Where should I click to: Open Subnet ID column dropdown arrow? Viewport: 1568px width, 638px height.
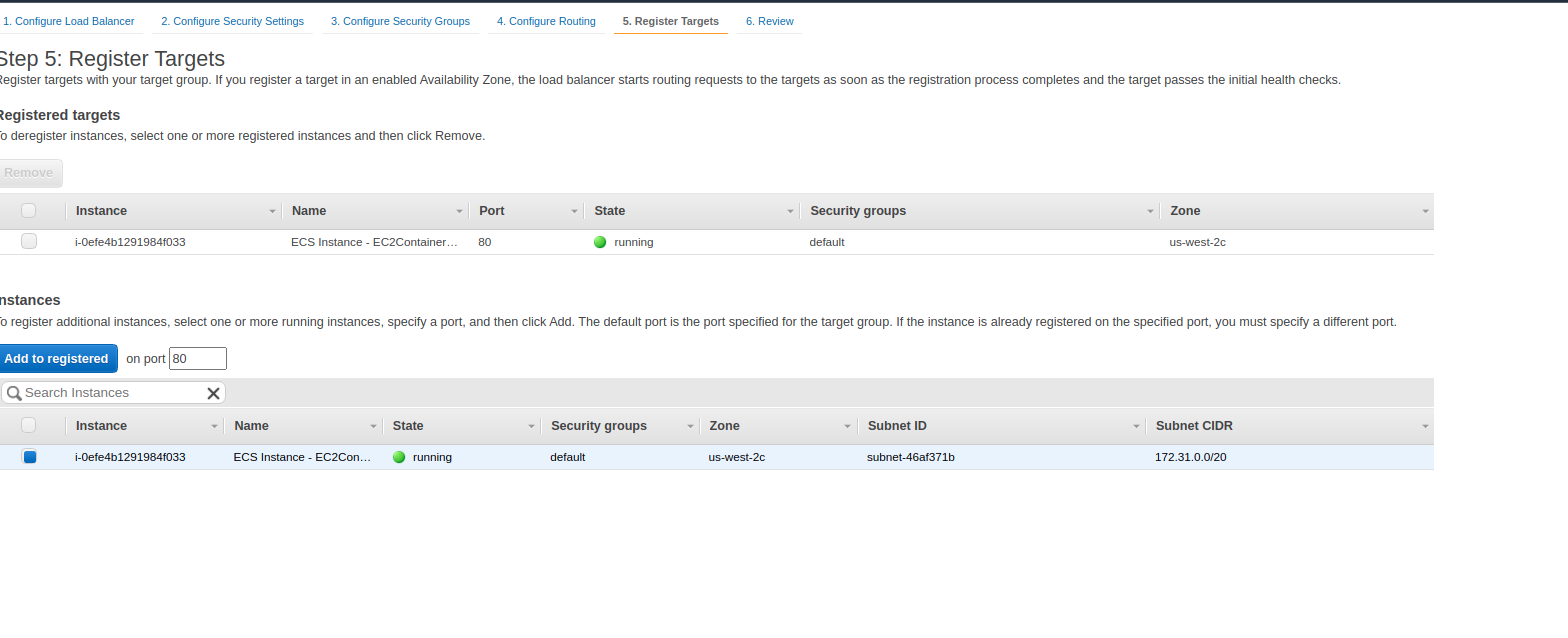(x=1137, y=426)
